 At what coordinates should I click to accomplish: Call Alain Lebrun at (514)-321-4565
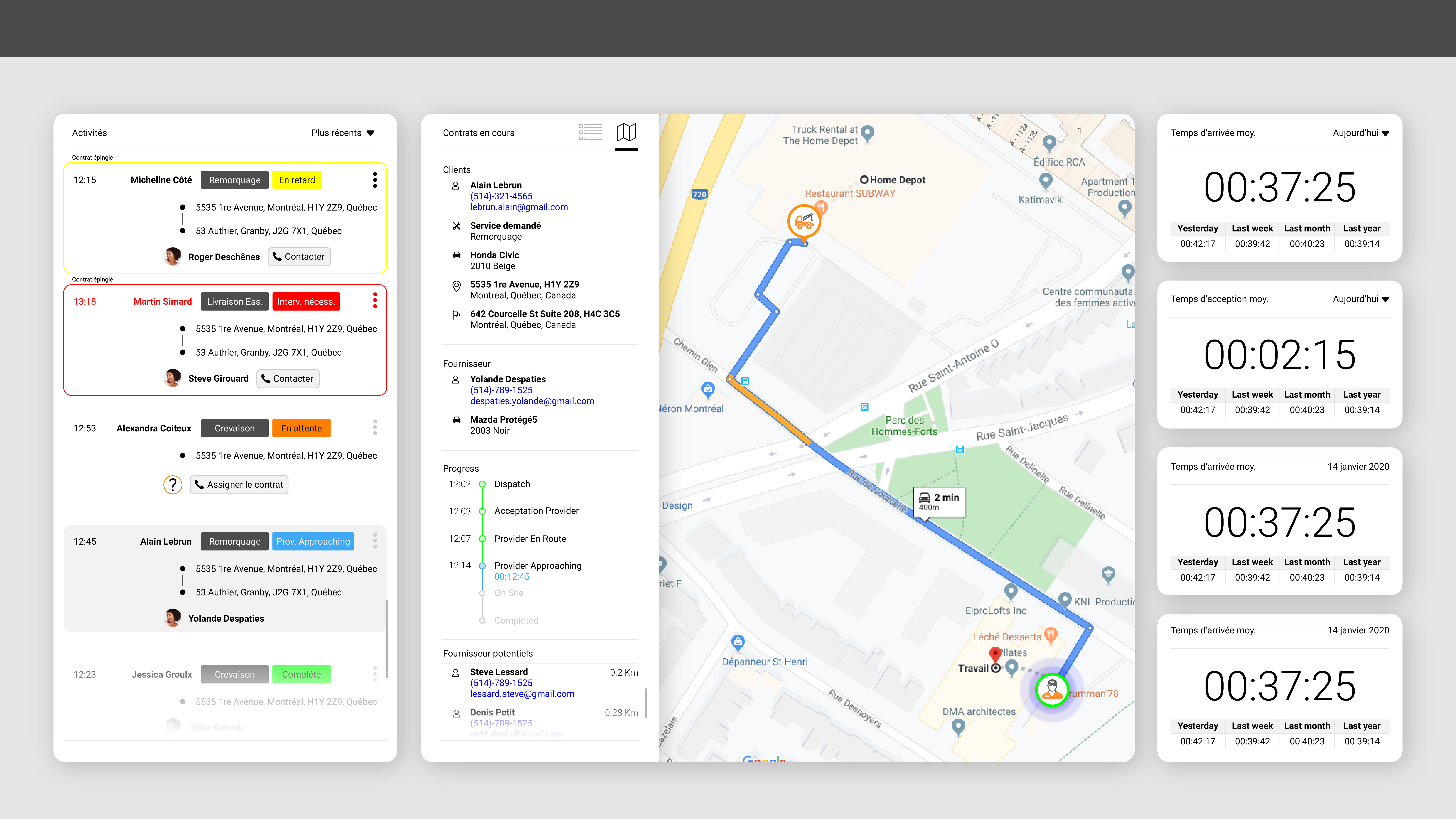point(501,196)
